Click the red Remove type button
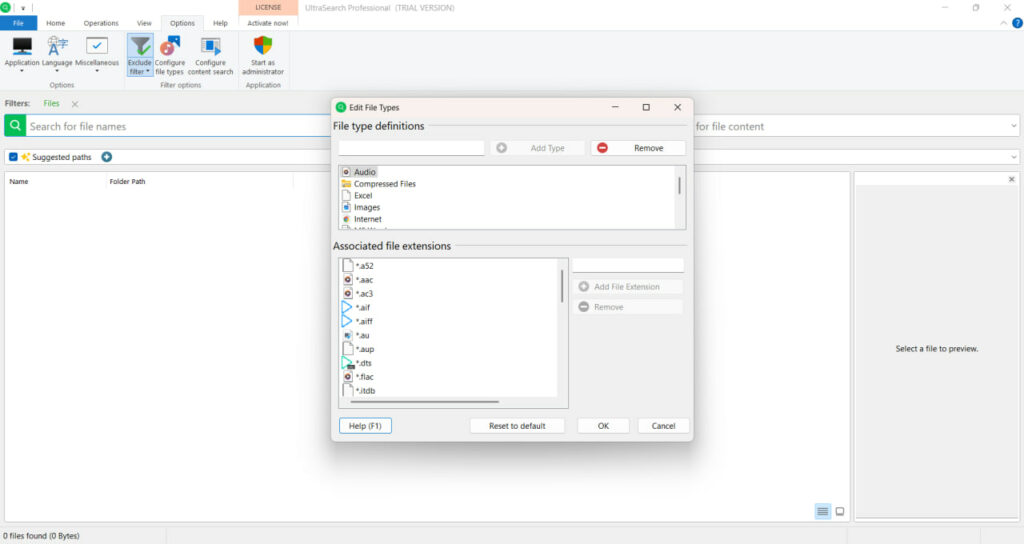Screen dimensions: 1024x544 [638, 148]
